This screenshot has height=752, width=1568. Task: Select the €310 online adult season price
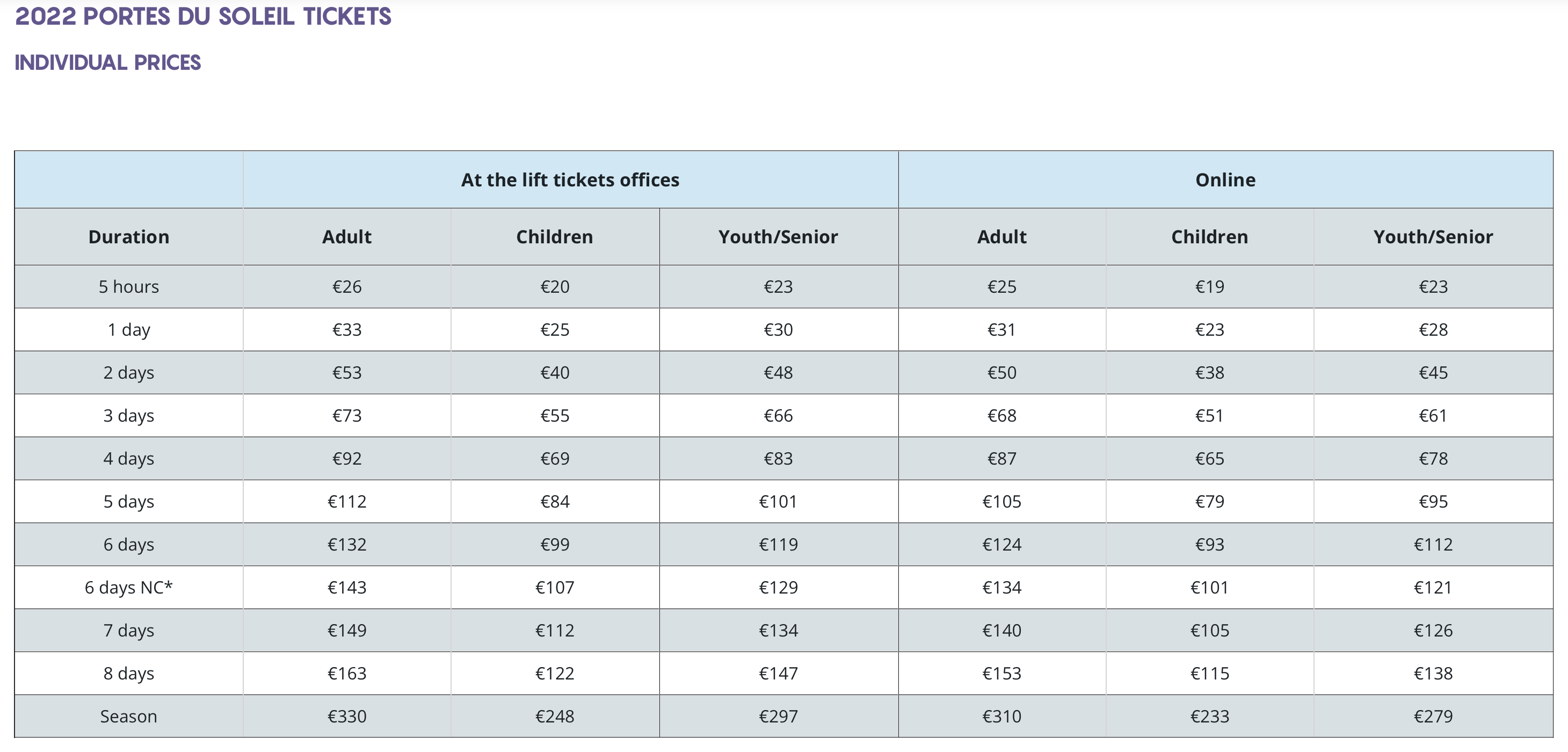pos(1002,716)
